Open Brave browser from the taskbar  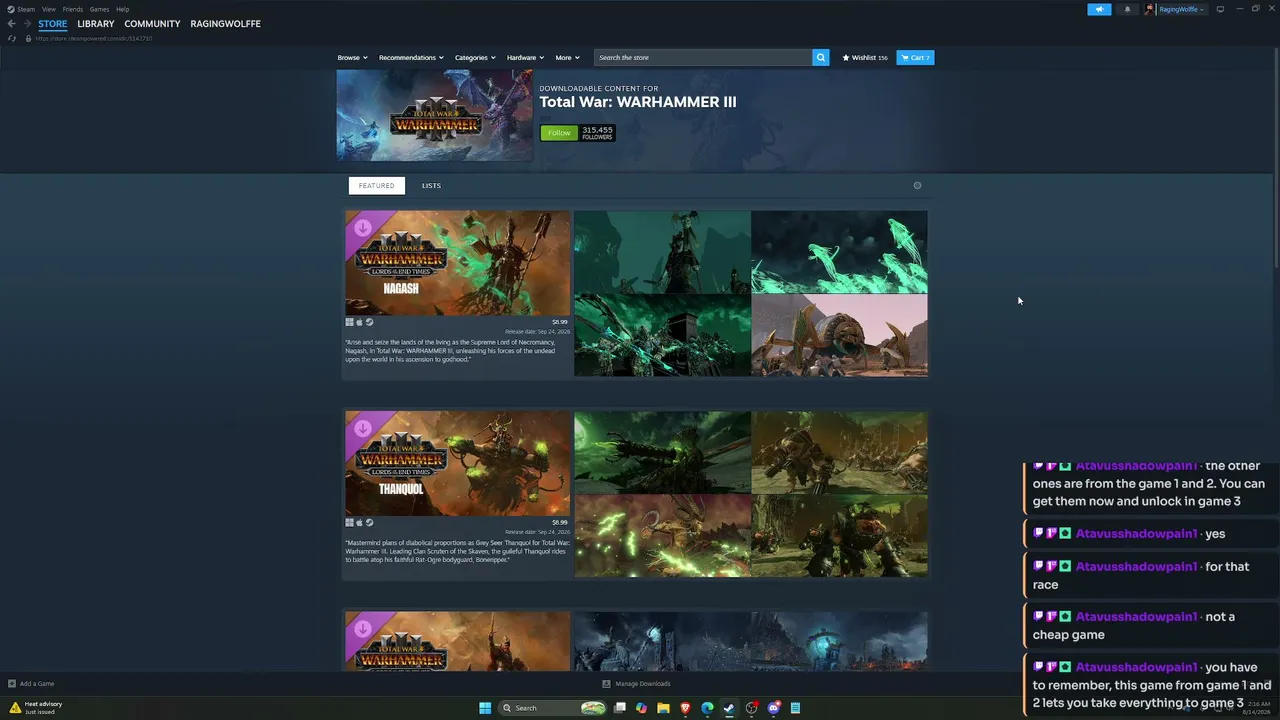click(x=685, y=708)
